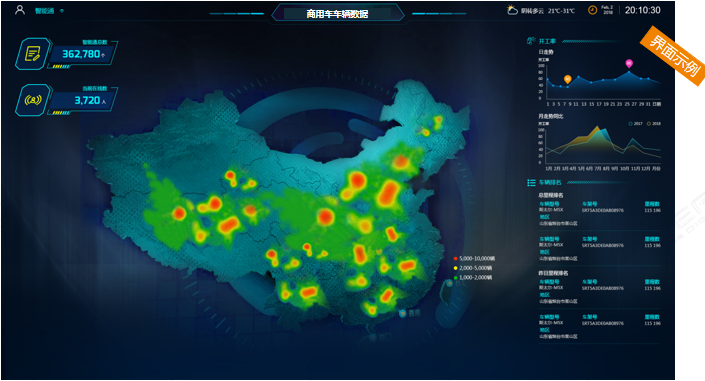
Task: Click the orange clock icon
Action: (x=593, y=10)
